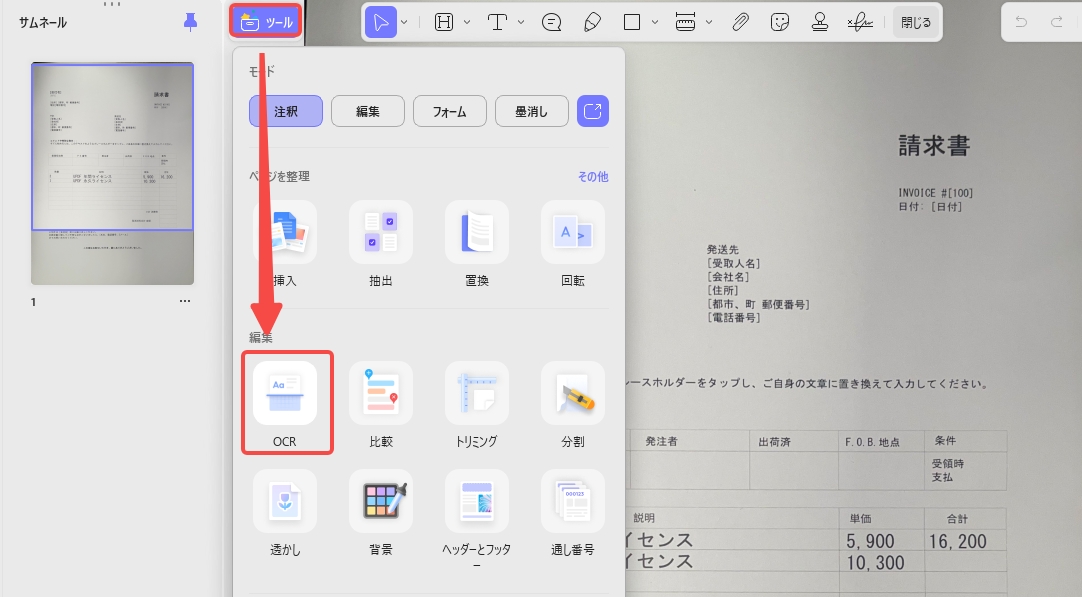1082x597 pixels.
Task: Select the signature tool
Action: point(860,22)
